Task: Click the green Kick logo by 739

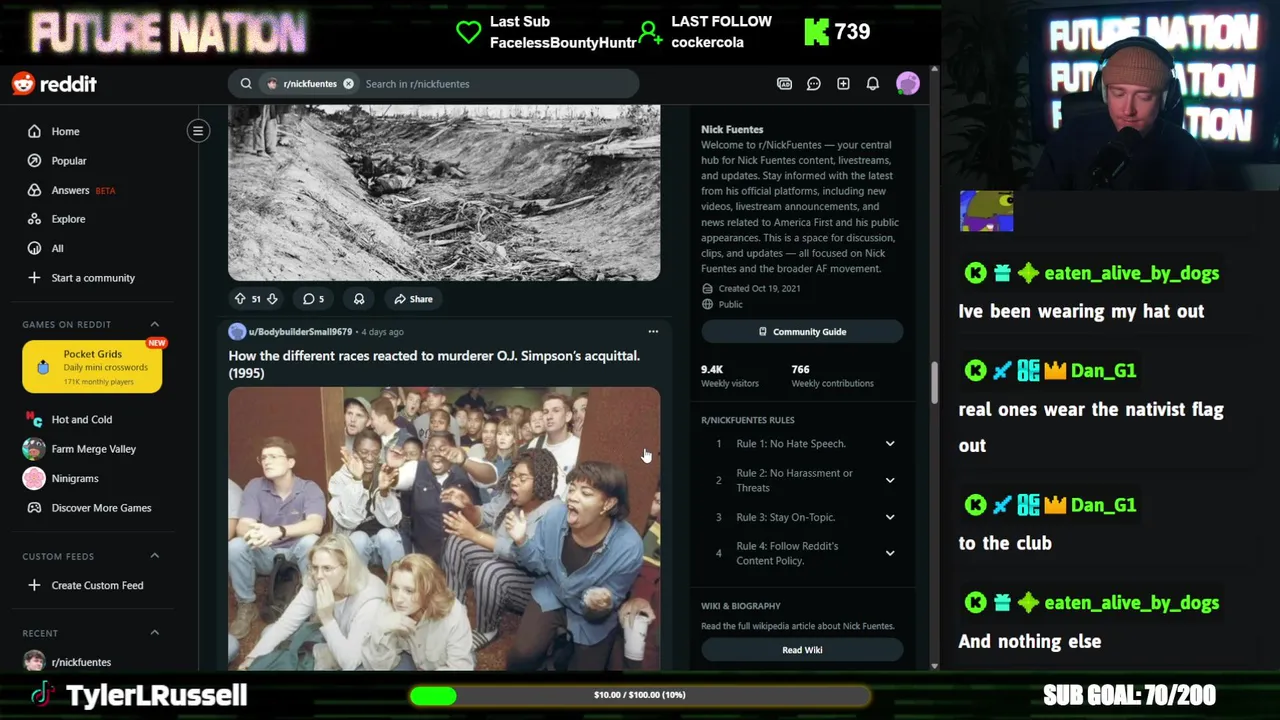Action: click(x=816, y=32)
